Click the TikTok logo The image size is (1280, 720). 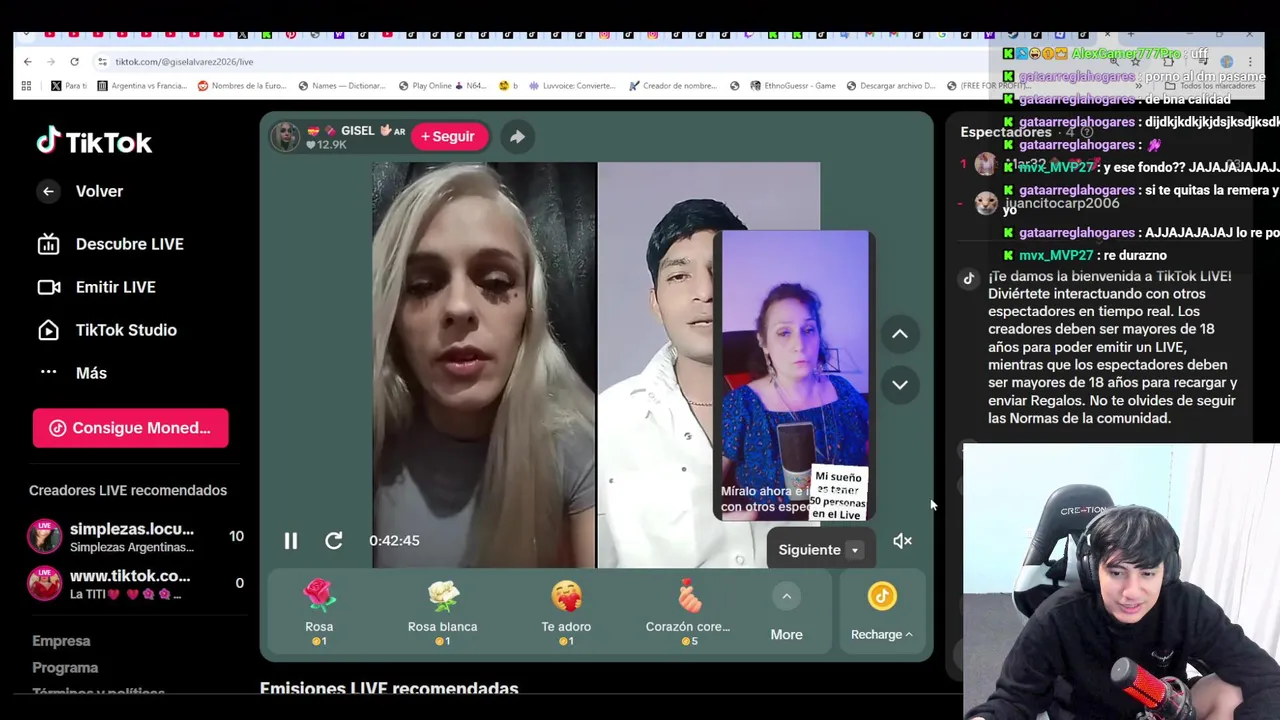(94, 142)
